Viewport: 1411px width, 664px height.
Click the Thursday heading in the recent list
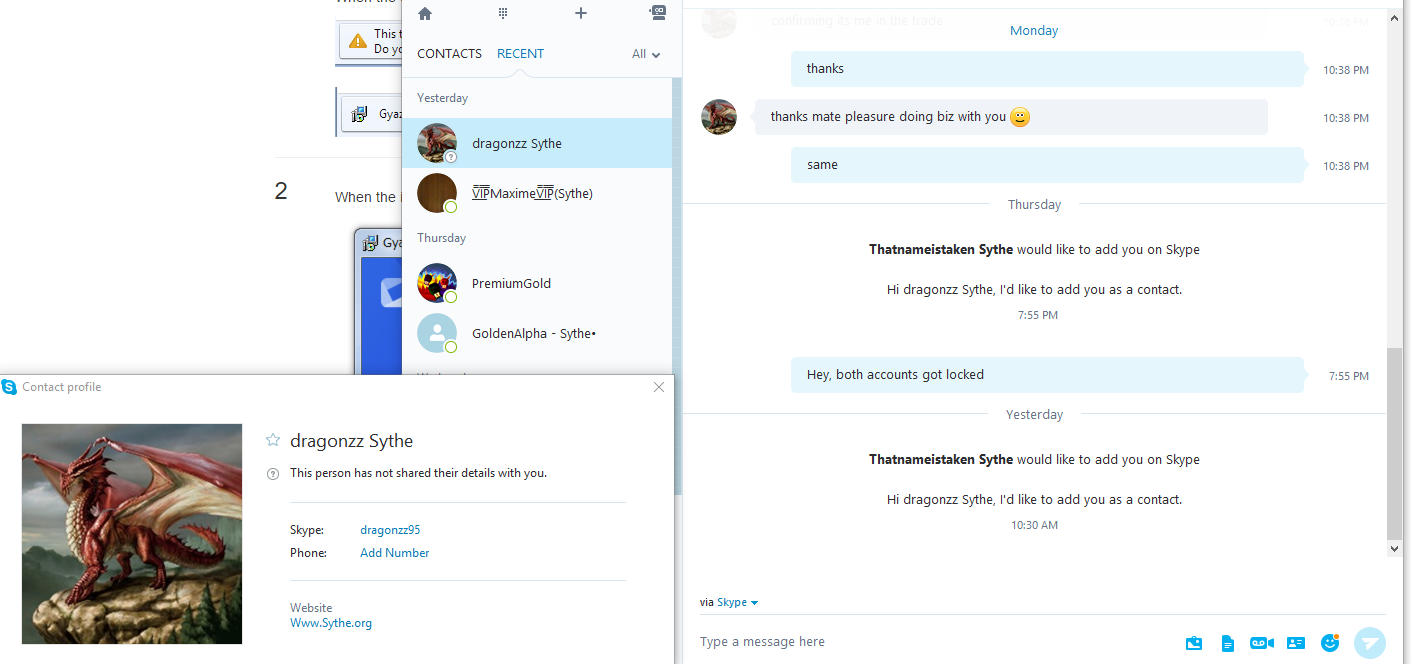[x=441, y=238]
